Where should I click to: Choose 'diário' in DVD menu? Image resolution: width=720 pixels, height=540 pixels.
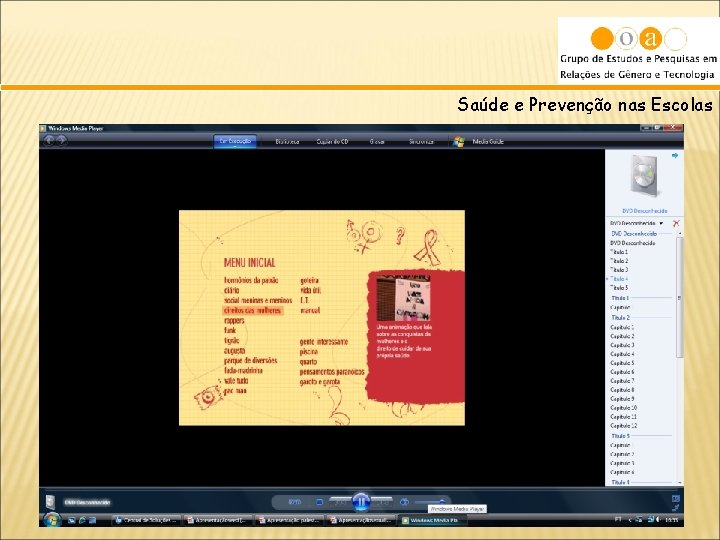point(231,290)
